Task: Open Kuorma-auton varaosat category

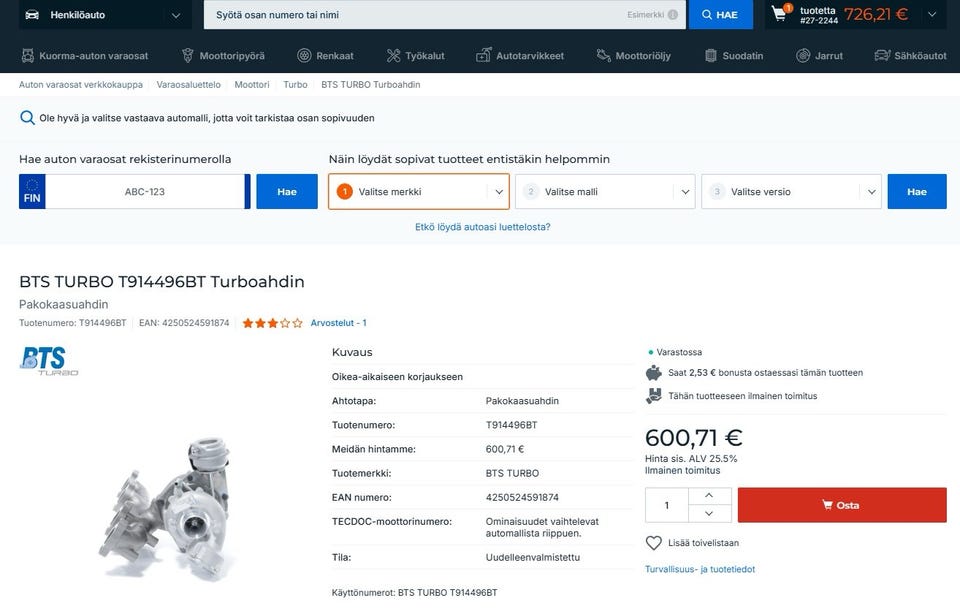Action: coord(84,56)
